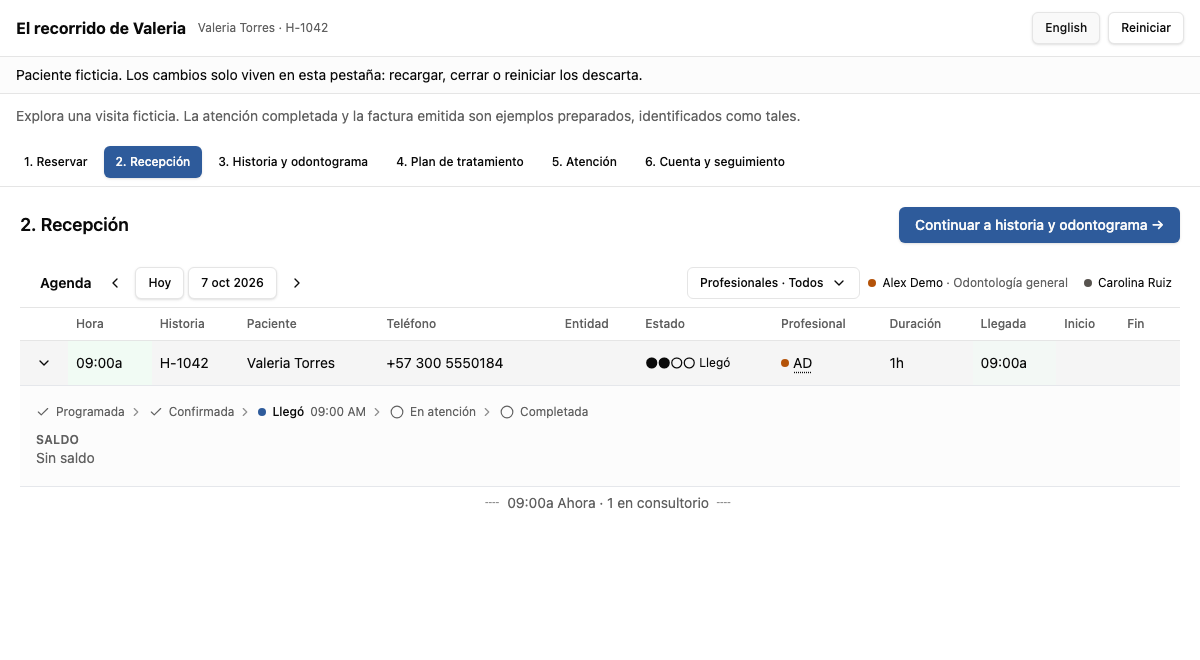Select the Llegó status step
Image resolution: width=1200 pixels, height=660 pixels.
[x=312, y=412]
